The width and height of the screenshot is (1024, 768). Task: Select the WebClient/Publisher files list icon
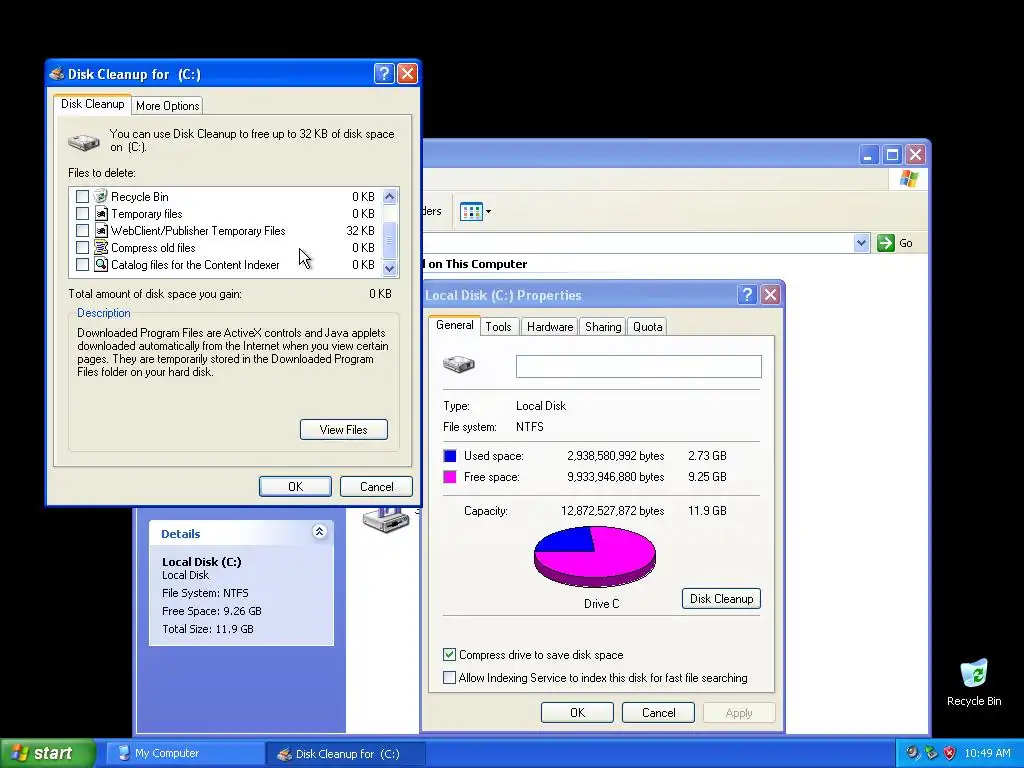(x=101, y=231)
